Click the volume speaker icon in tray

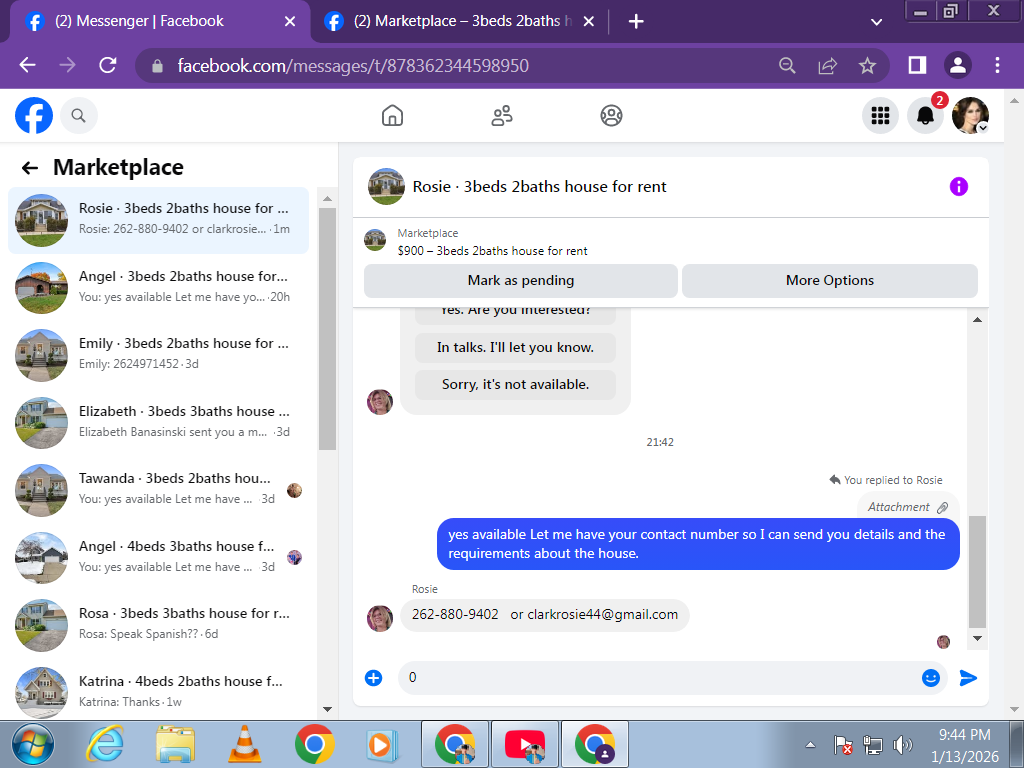click(902, 744)
